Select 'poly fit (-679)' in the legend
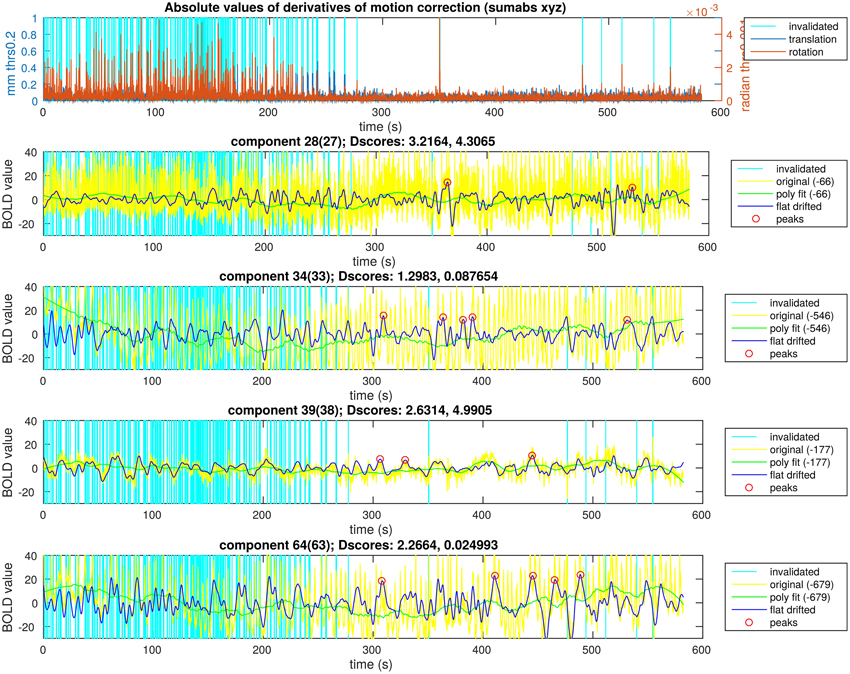Viewport: 850px width, 674px height. (x=800, y=597)
